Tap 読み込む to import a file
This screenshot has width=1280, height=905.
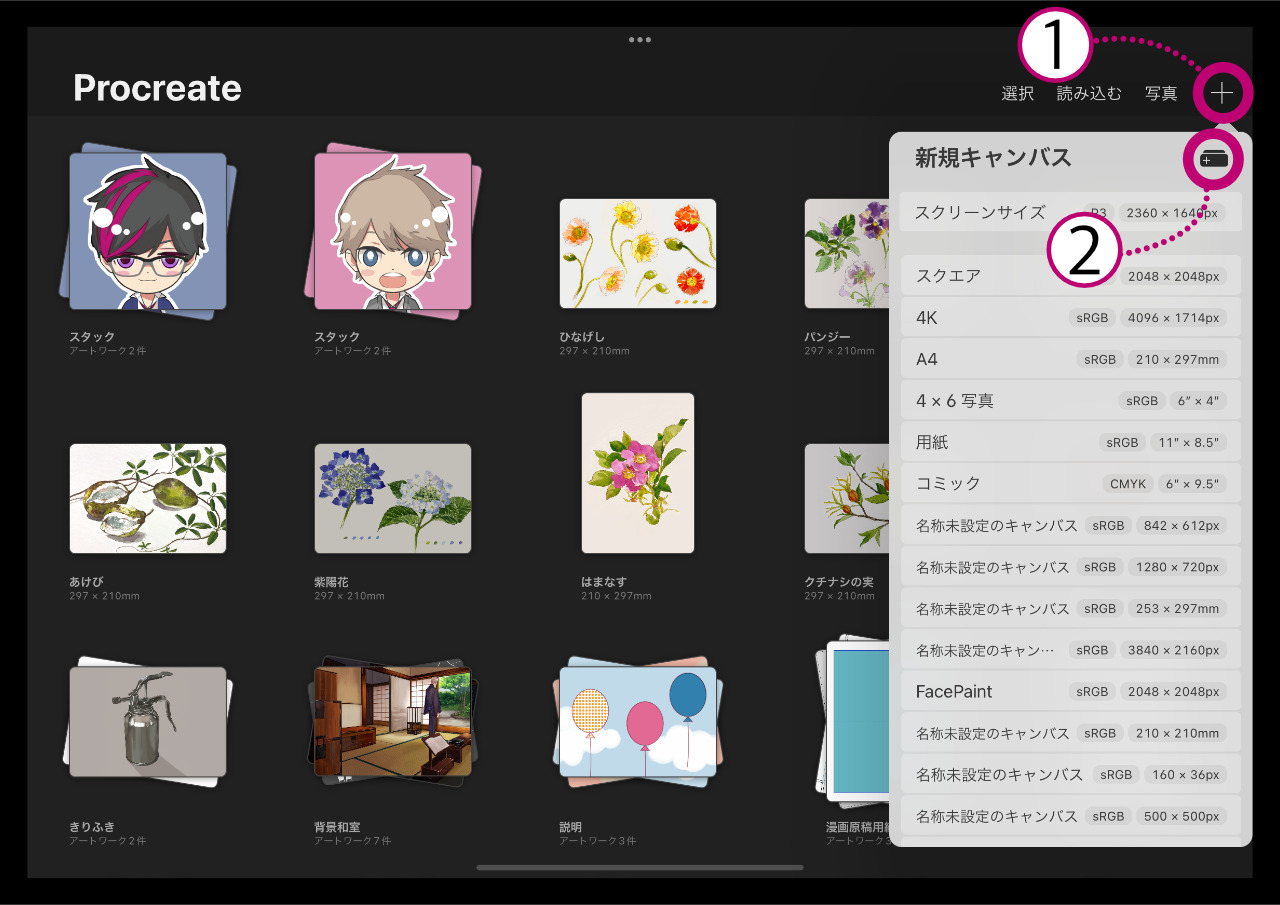click(x=1089, y=93)
